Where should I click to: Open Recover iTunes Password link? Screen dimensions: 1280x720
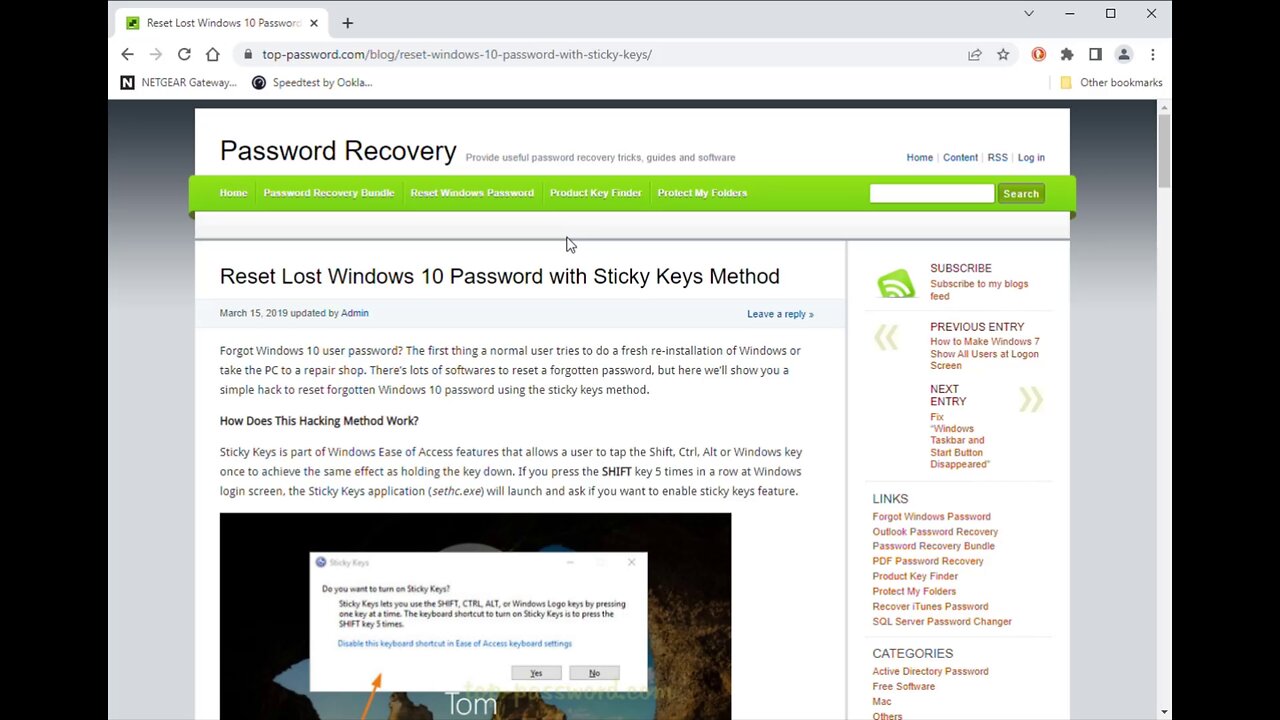(930, 606)
